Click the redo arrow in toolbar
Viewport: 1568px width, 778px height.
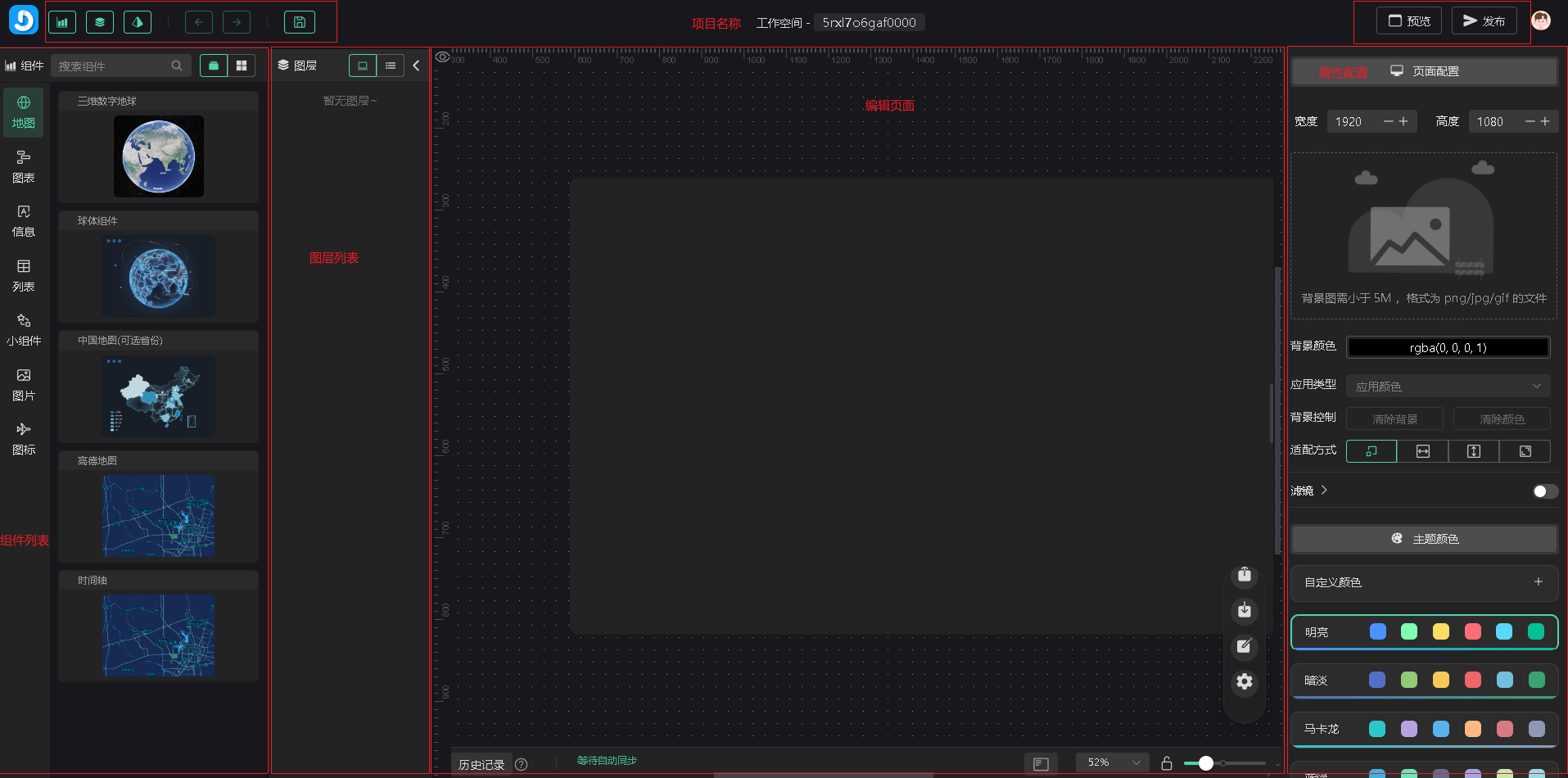pyautogui.click(x=237, y=22)
